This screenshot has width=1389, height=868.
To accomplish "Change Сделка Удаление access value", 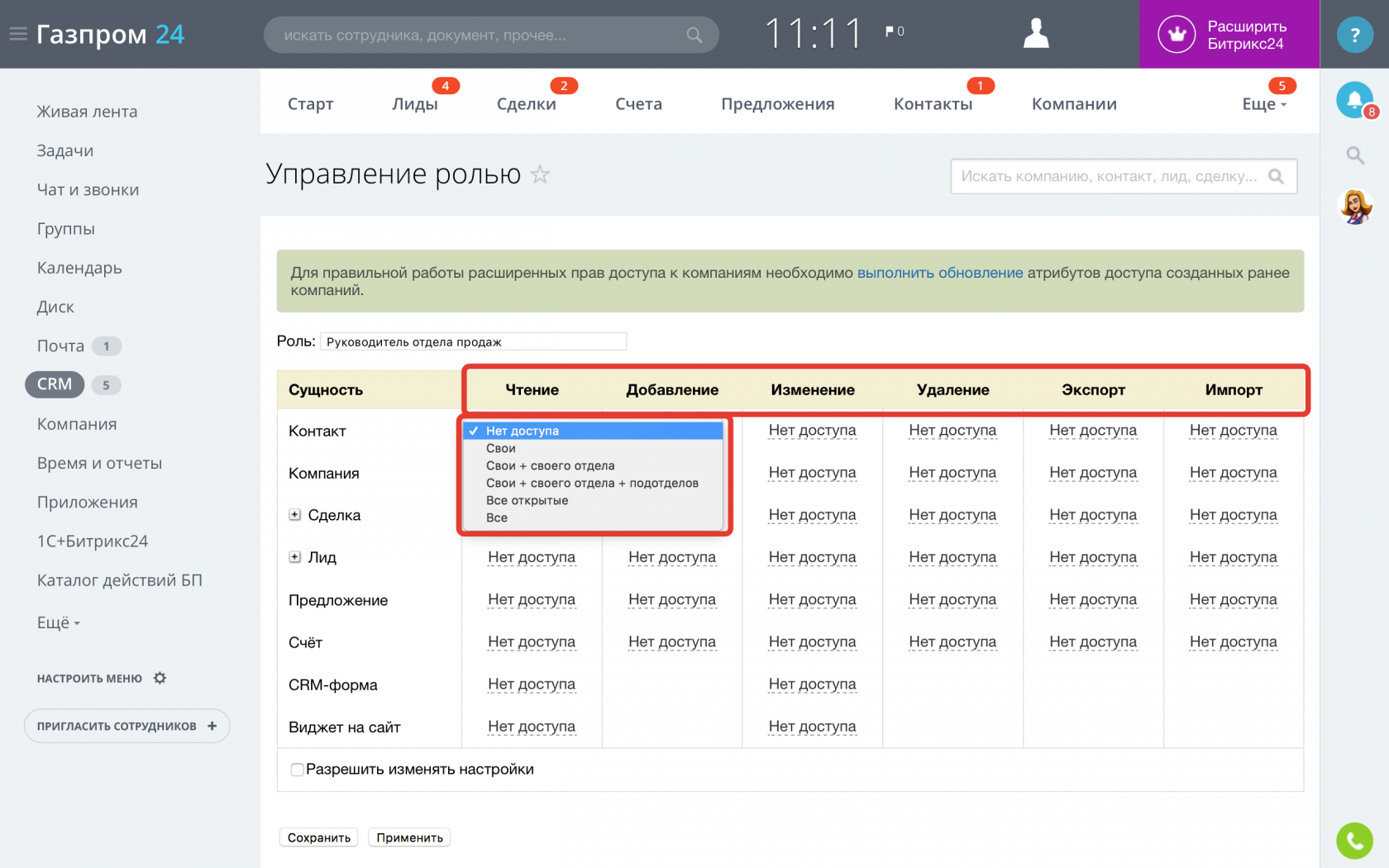I will tap(952, 514).
